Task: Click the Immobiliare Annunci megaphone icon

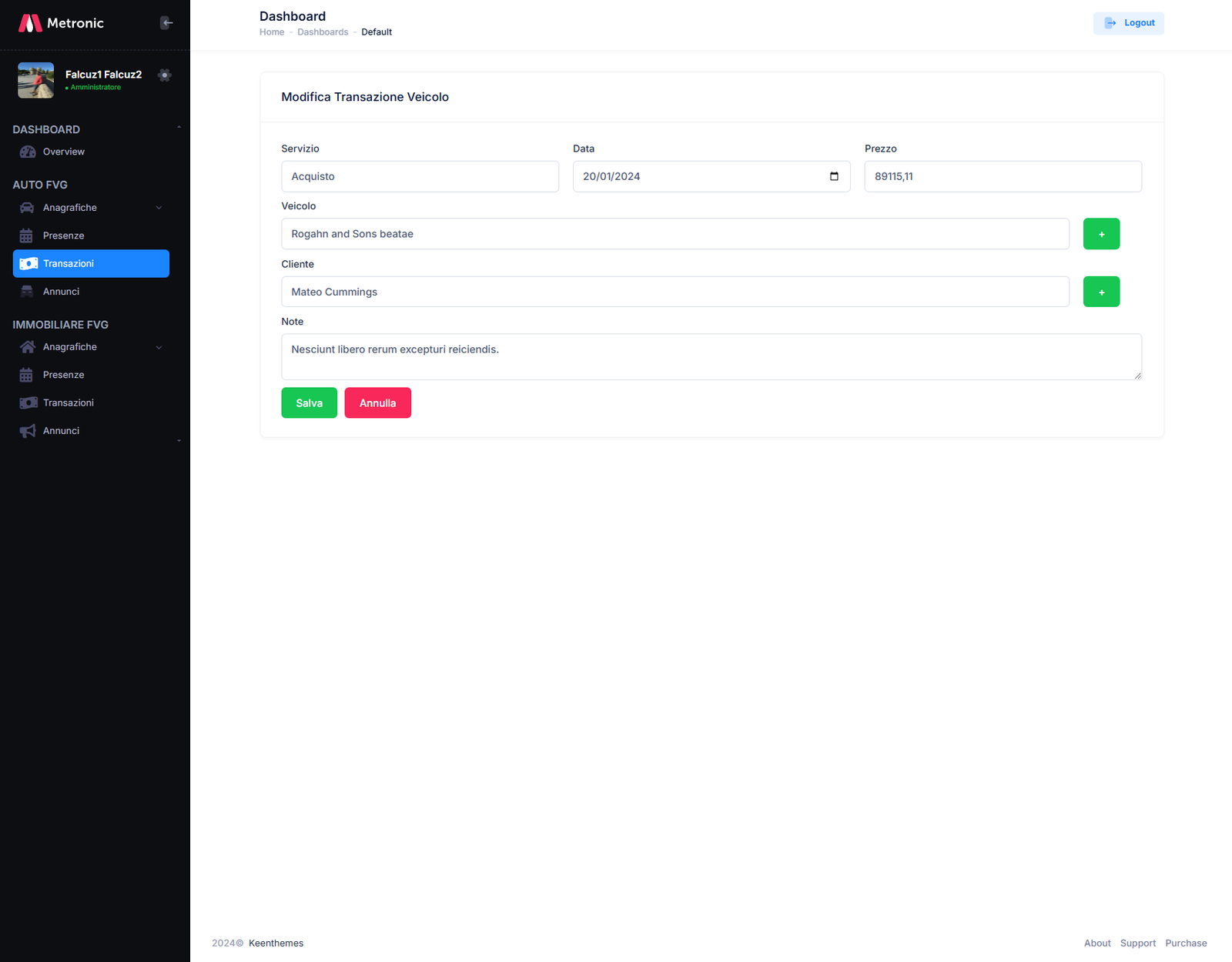Action: pyautogui.click(x=28, y=431)
